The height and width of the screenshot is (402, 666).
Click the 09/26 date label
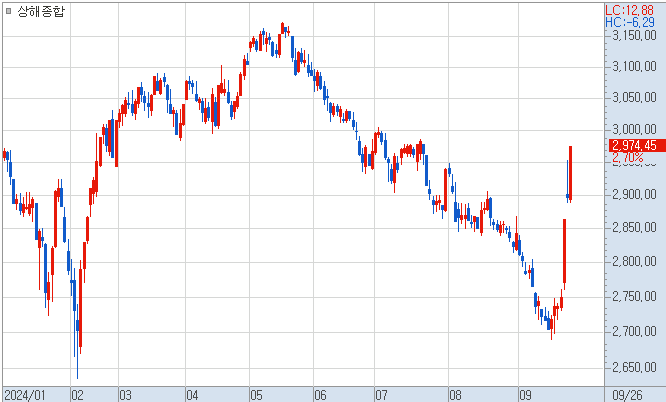point(626,393)
